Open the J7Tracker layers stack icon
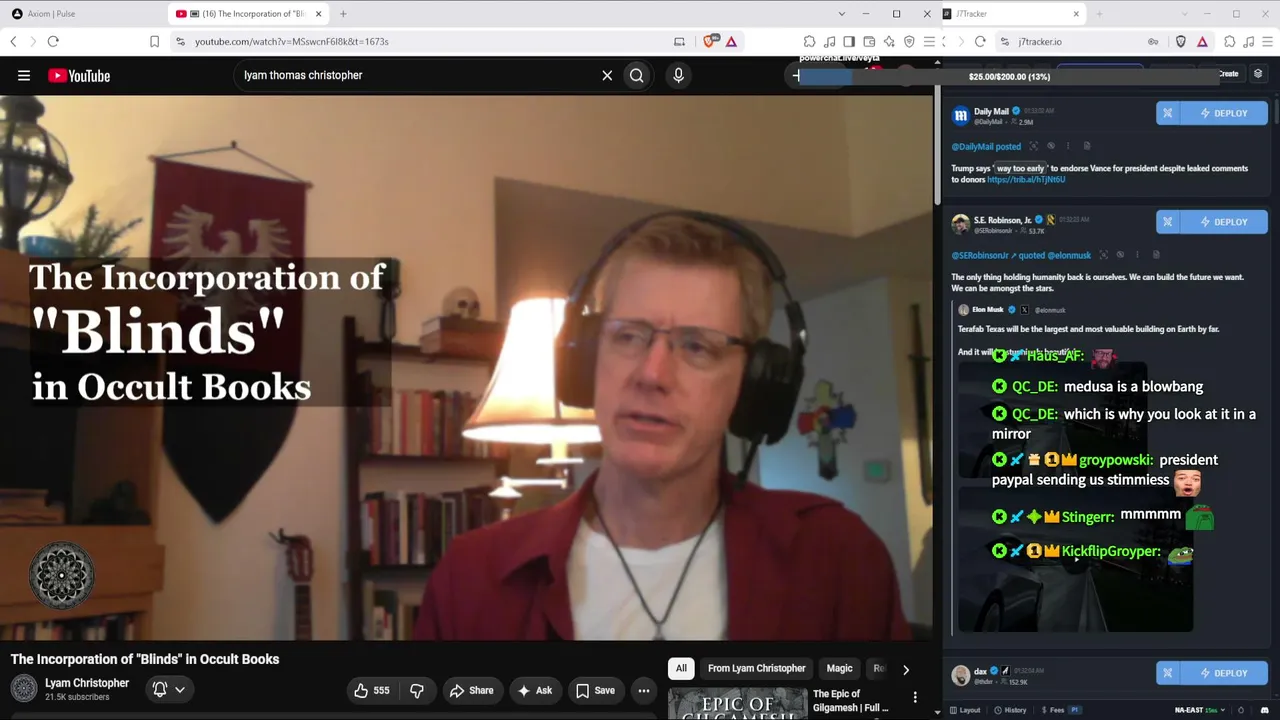The image size is (1280, 720). point(1258,74)
